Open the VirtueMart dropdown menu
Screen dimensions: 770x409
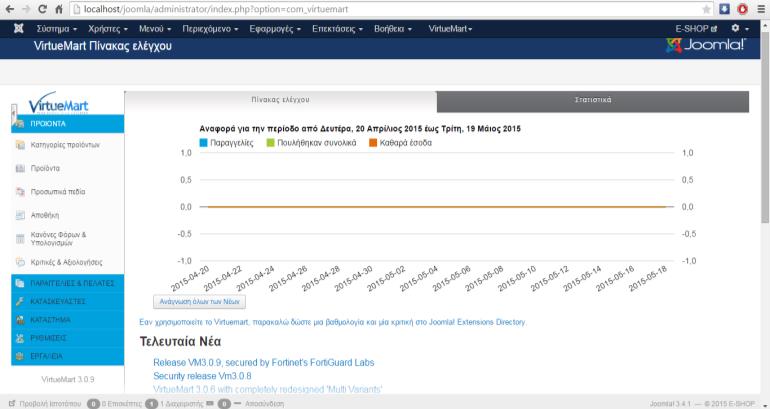tap(450, 28)
